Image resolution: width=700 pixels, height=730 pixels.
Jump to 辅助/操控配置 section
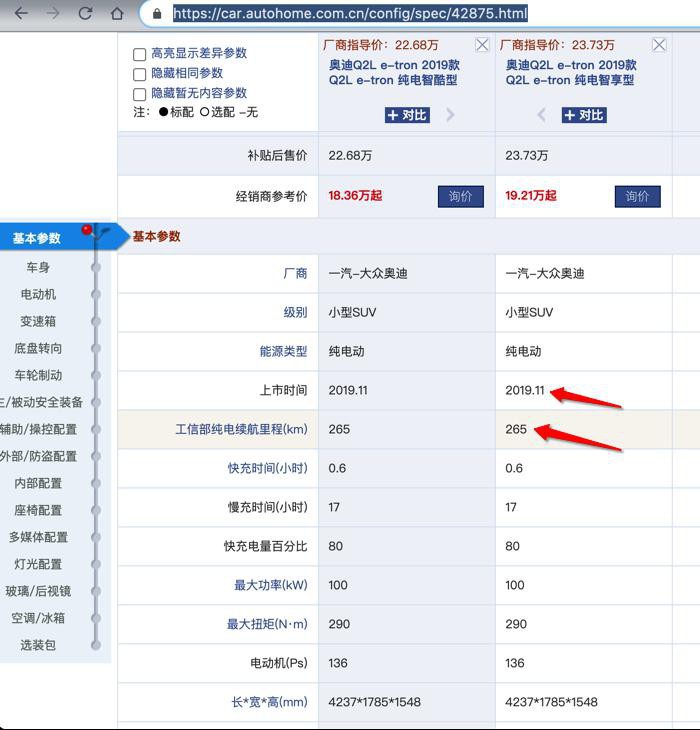pos(39,429)
